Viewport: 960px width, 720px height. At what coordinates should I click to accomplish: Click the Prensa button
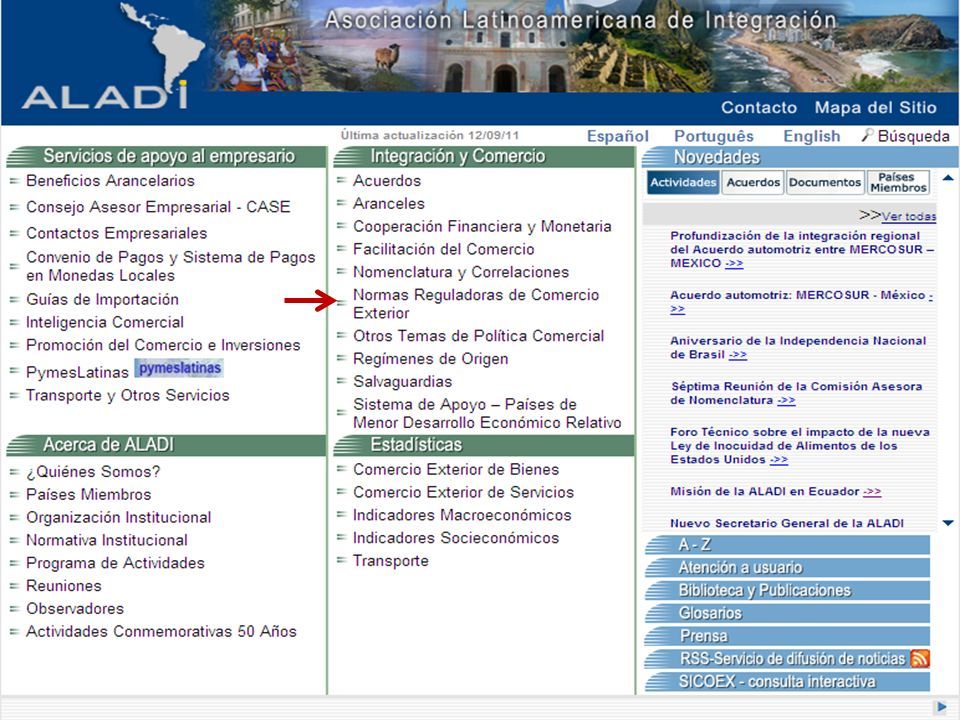click(787, 636)
